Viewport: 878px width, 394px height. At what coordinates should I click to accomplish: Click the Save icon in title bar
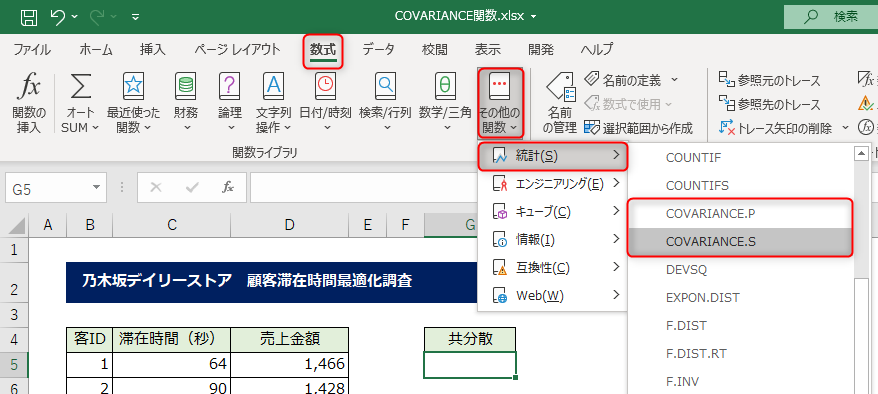point(29,17)
